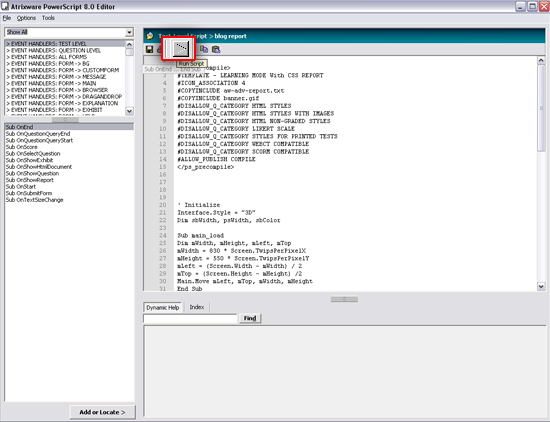Click the Add or Locate button

click(x=102, y=412)
